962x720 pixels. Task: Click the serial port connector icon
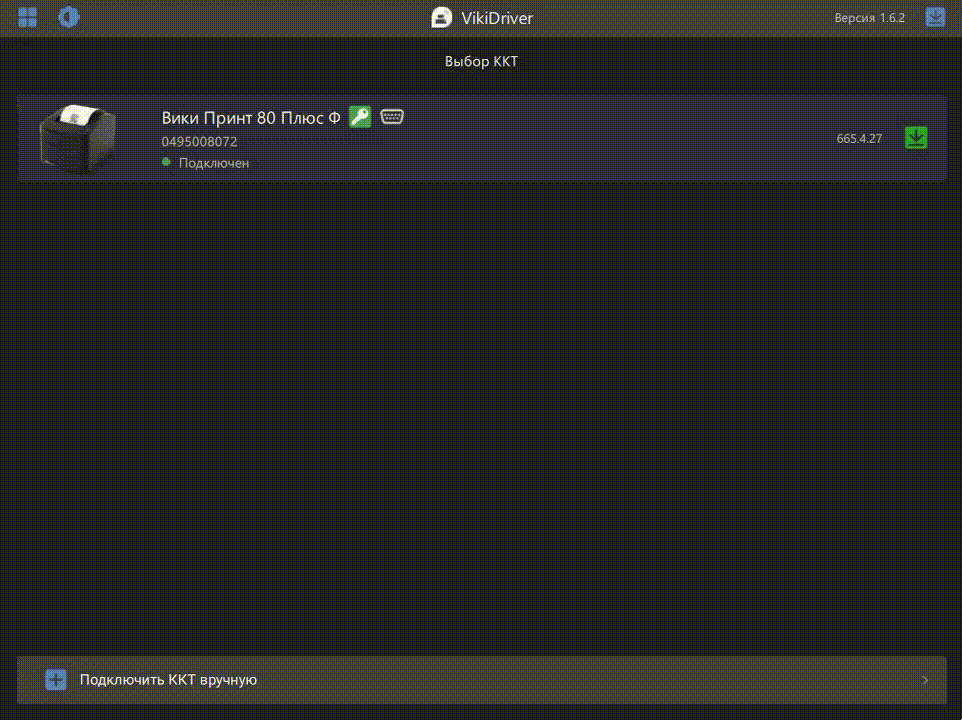click(x=392, y=116)
